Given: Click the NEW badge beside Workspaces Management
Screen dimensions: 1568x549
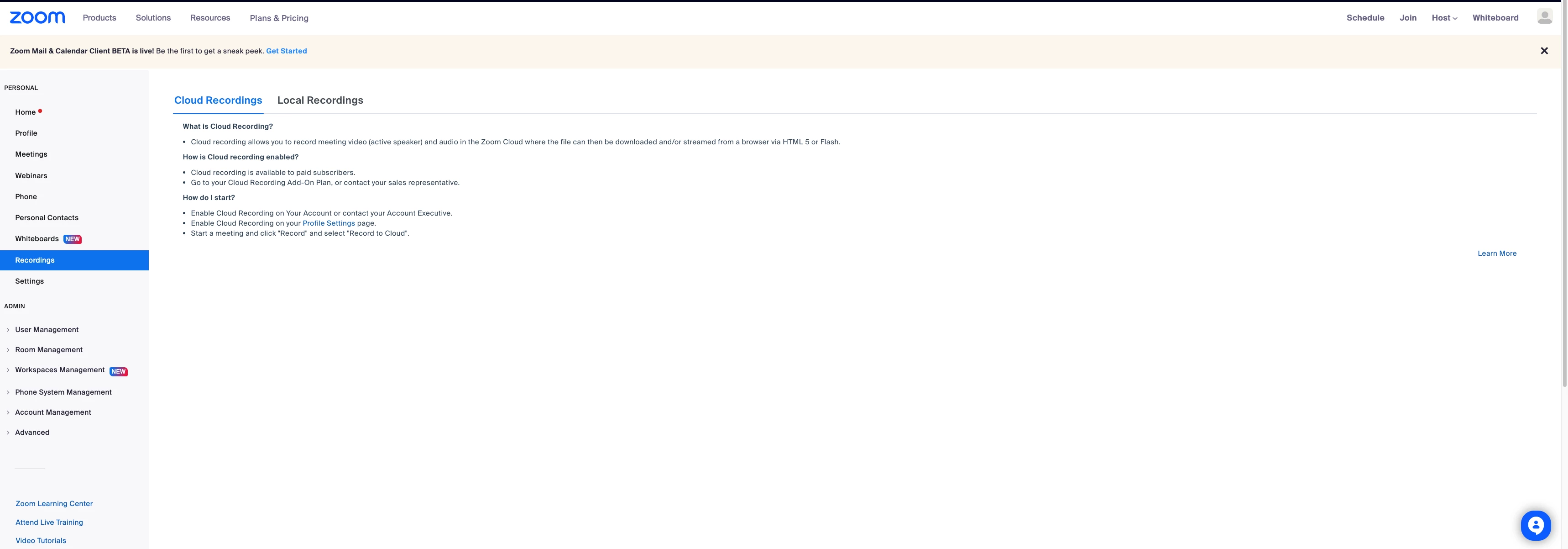Looking at the screenshot, I should point(119,371).
